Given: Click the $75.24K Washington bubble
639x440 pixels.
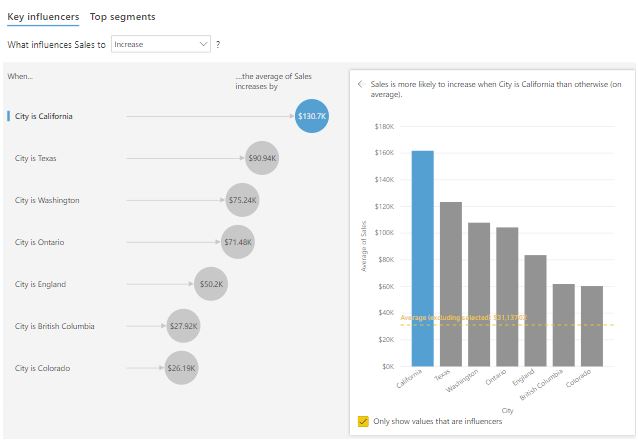Looking at the screenshot, I should (x=243, y=200).
